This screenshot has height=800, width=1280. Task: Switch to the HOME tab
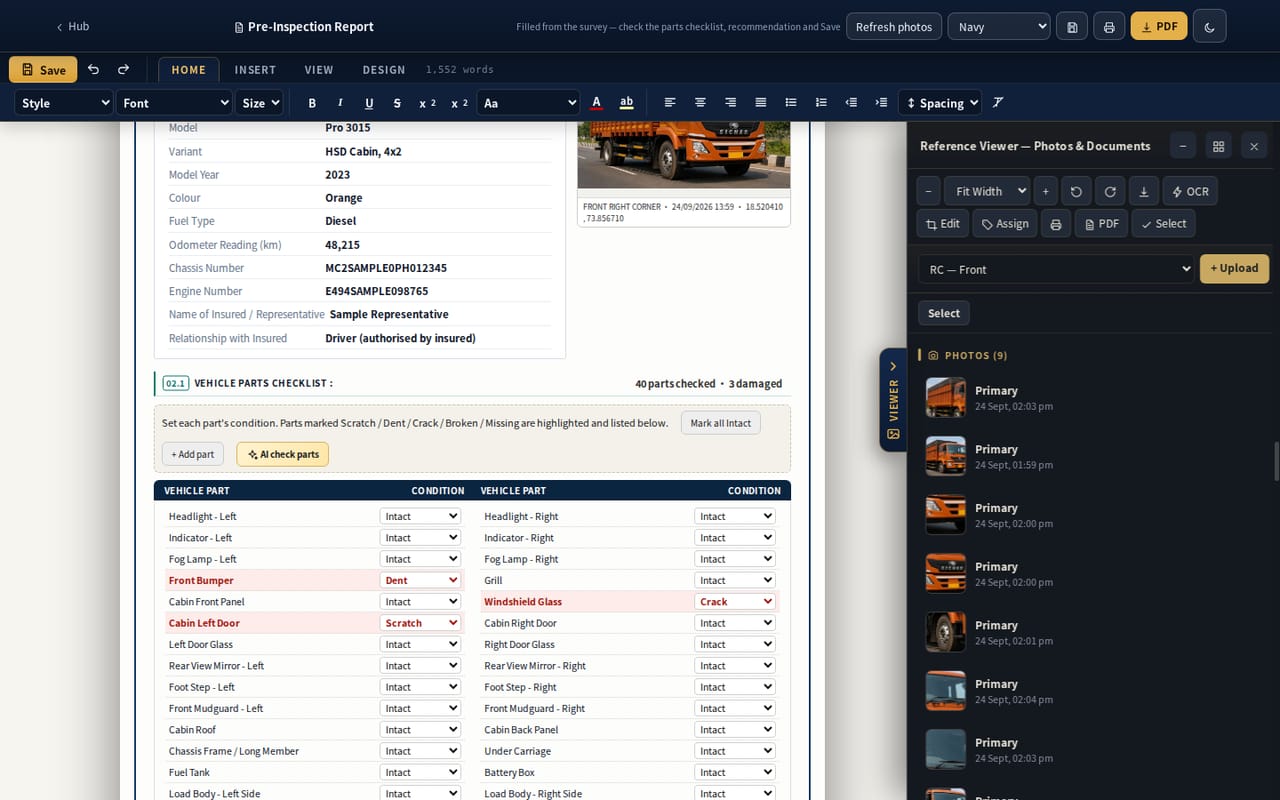[188, 70]
